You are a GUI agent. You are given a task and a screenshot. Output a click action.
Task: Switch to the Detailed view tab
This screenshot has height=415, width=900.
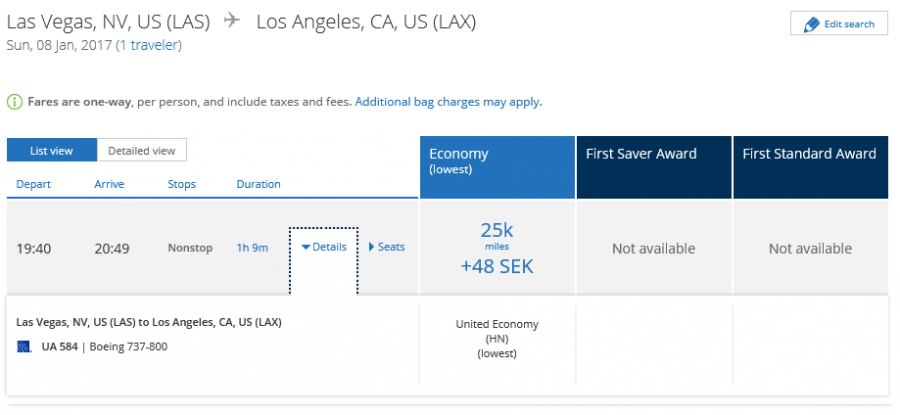pos(141,151)
